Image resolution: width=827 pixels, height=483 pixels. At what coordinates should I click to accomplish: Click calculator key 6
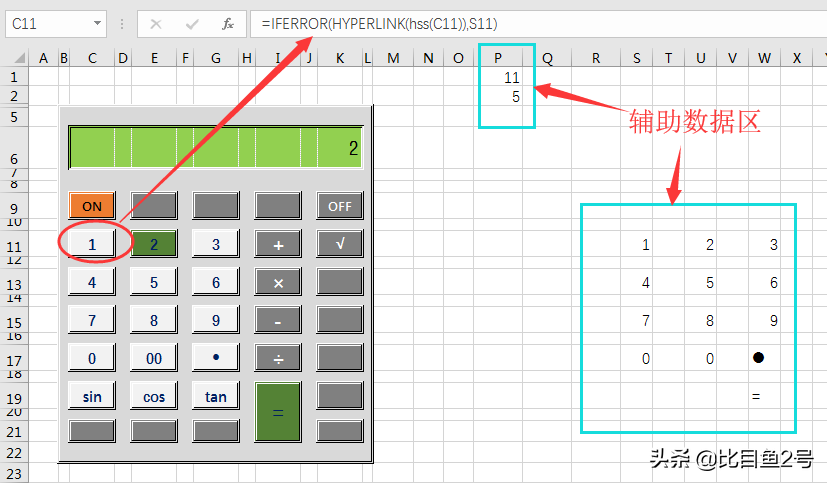point(216,282)
